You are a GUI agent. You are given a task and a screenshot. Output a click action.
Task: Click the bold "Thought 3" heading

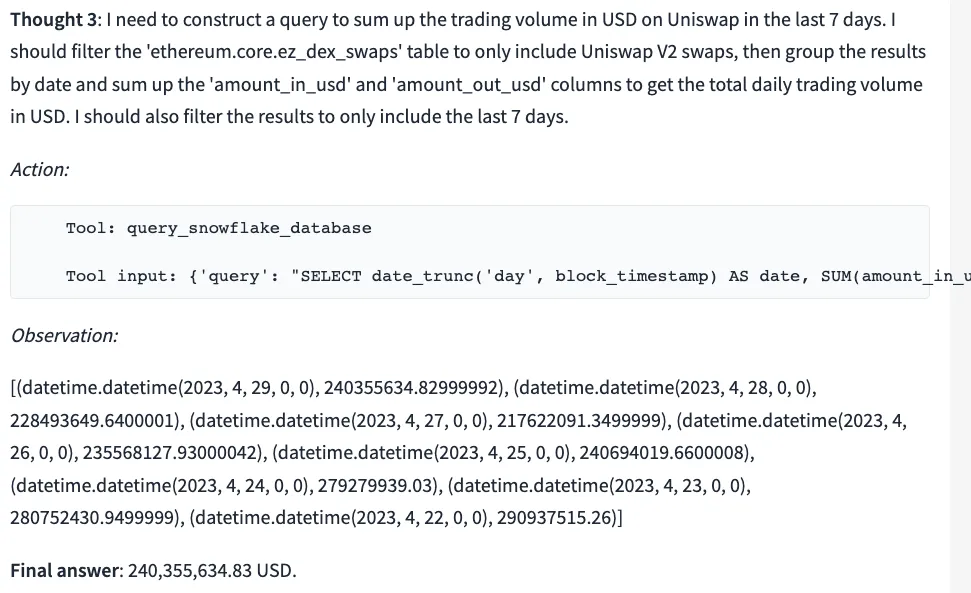(54, 20)
